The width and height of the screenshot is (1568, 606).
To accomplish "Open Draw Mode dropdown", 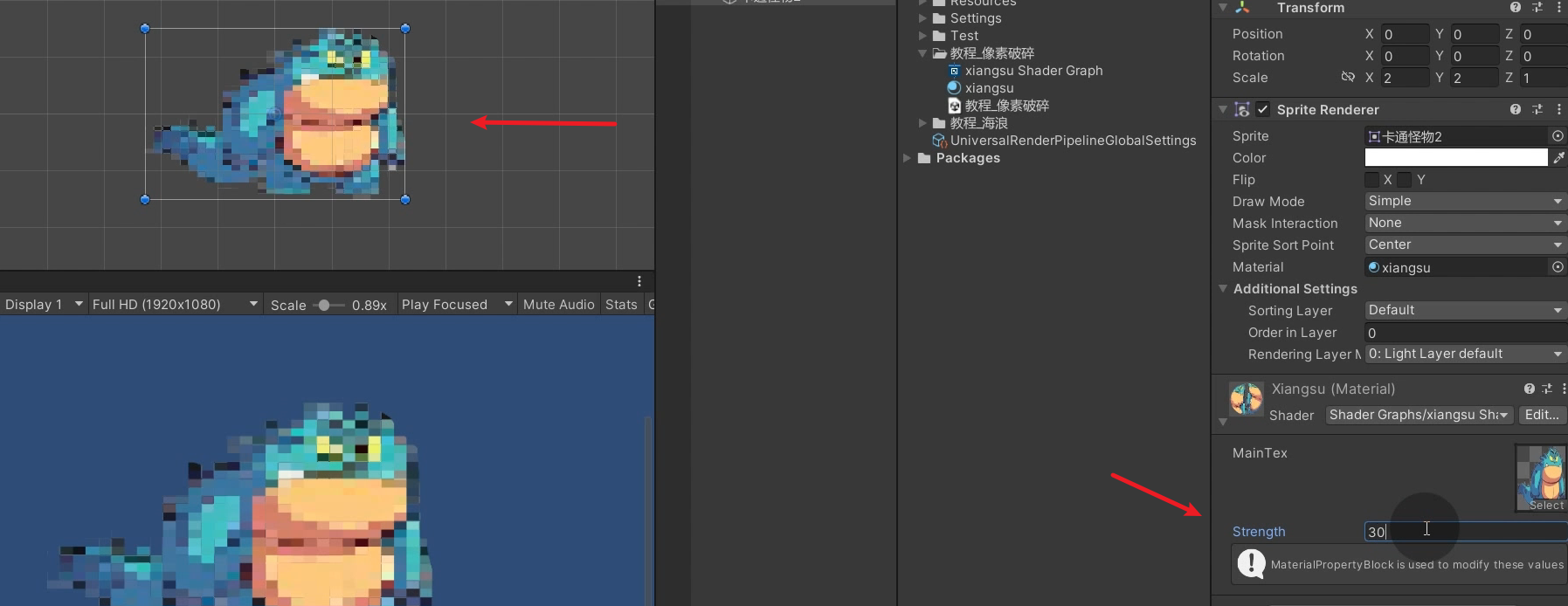I will pos(1465,201).
